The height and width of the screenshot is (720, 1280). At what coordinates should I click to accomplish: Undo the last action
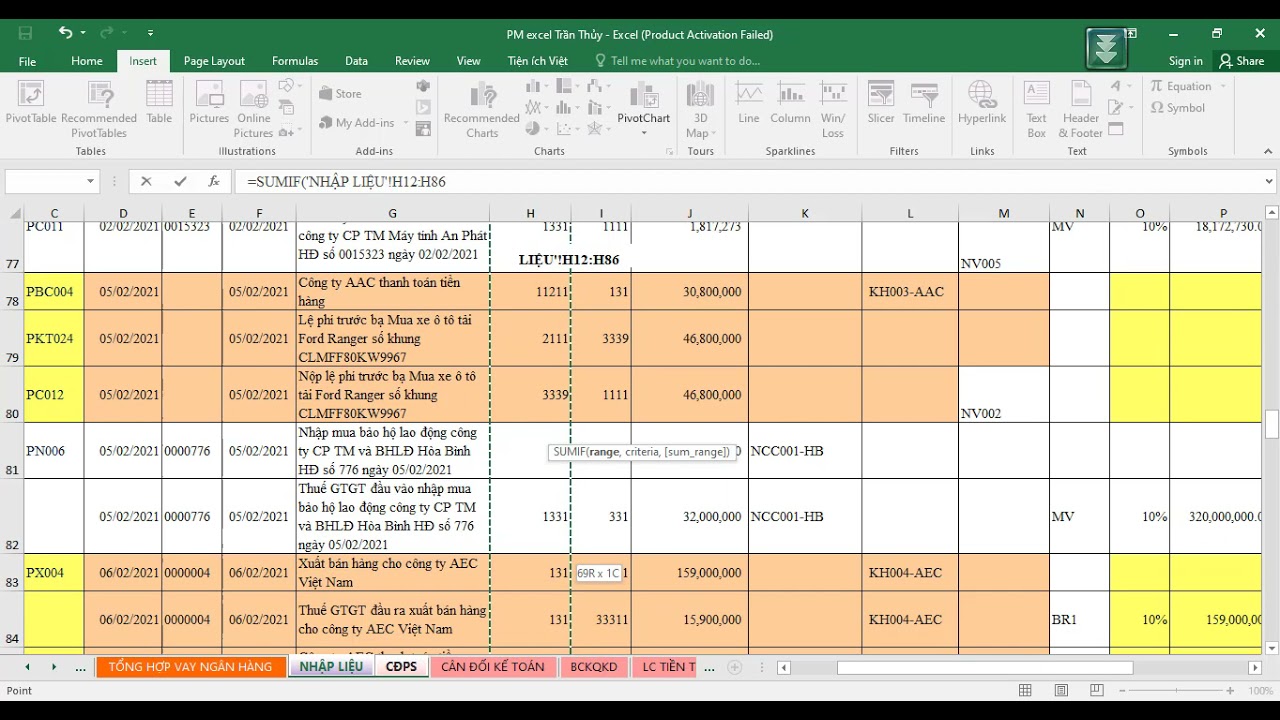click(x=65, y=33)
